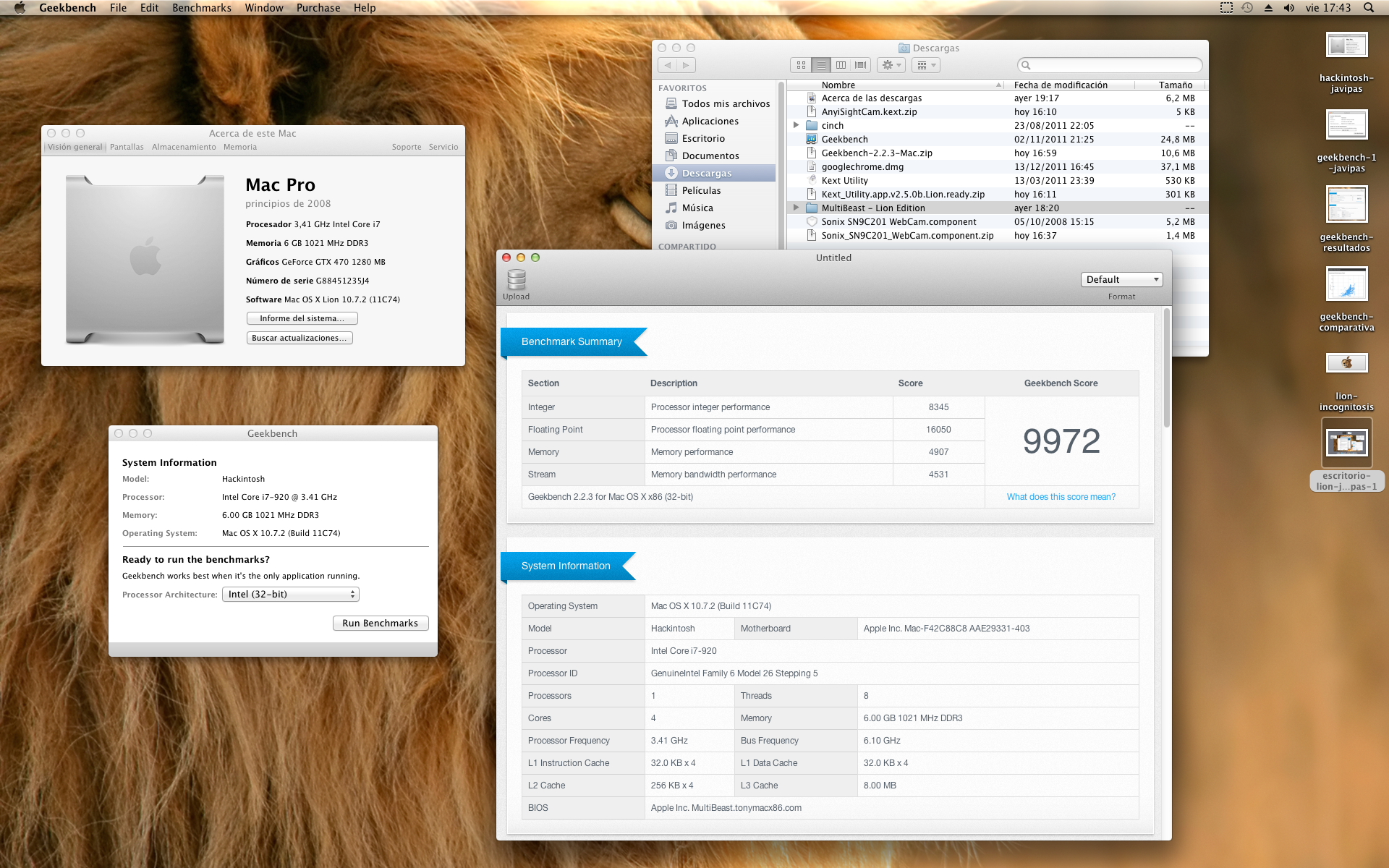Viewport: 1389px width, 868px height.
Task: Select Acerca de las descargas file
Action: point(997,98)
